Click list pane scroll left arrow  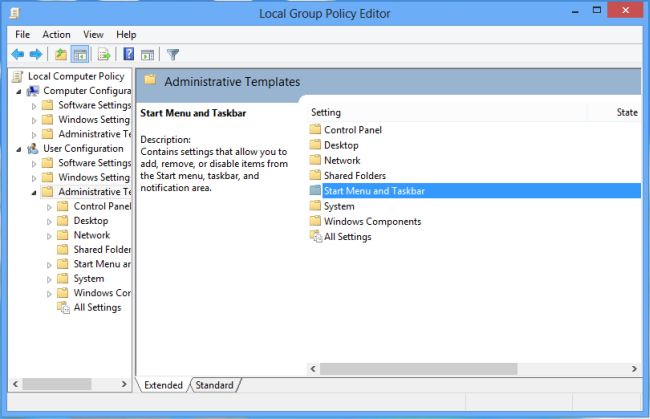313,369
